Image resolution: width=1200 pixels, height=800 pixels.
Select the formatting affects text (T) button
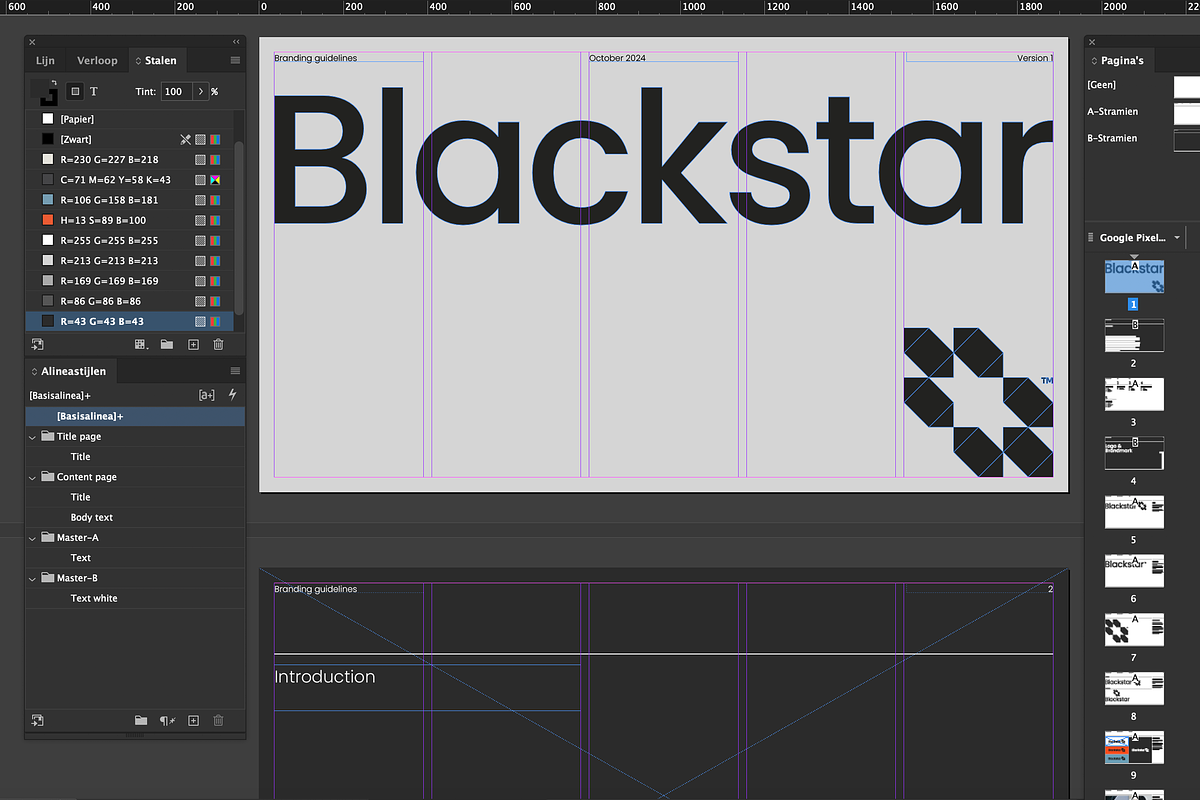point(94,91)
